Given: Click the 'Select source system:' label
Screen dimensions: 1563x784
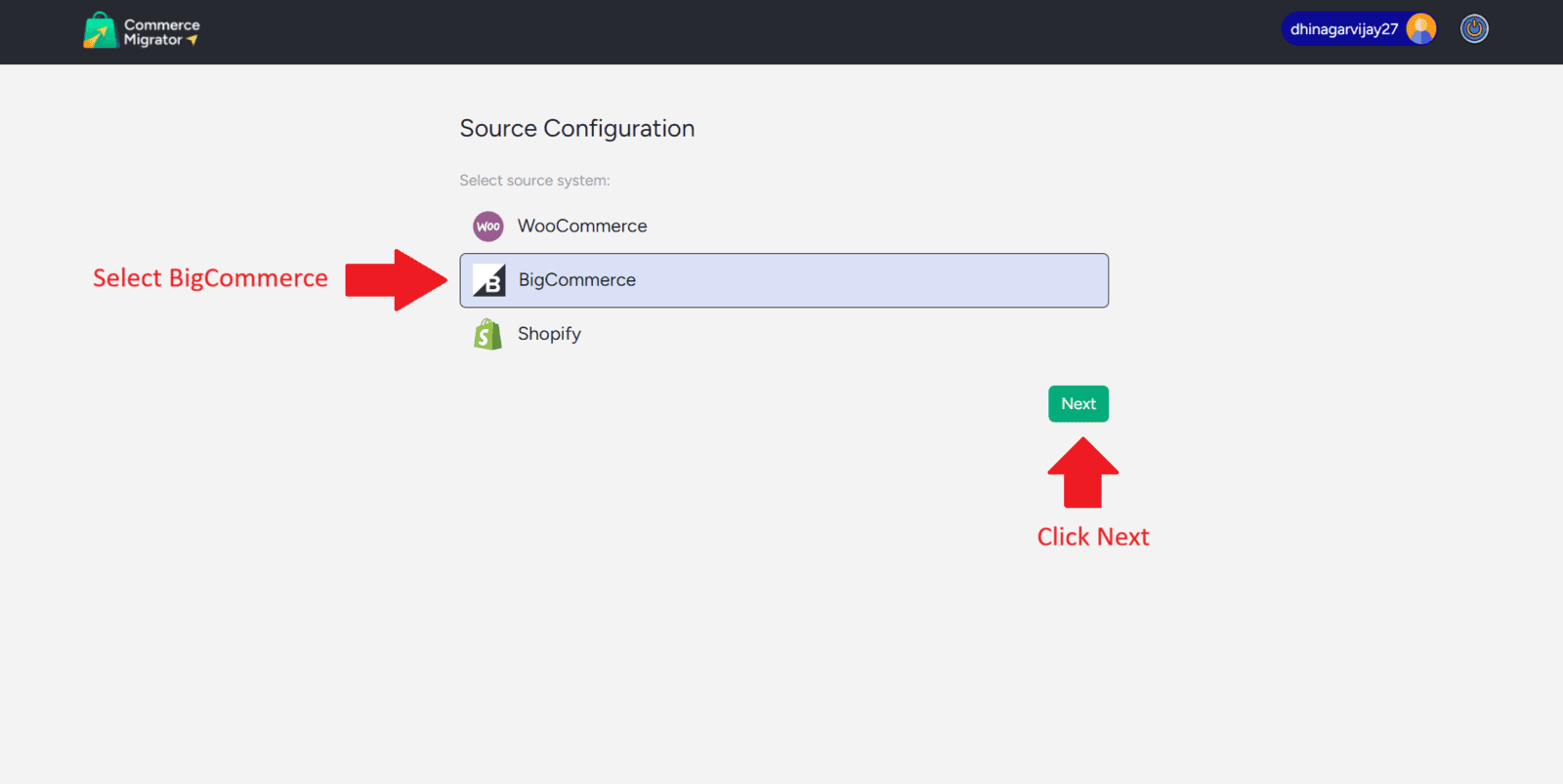Looking at the screenshot, I should point(534,181).
